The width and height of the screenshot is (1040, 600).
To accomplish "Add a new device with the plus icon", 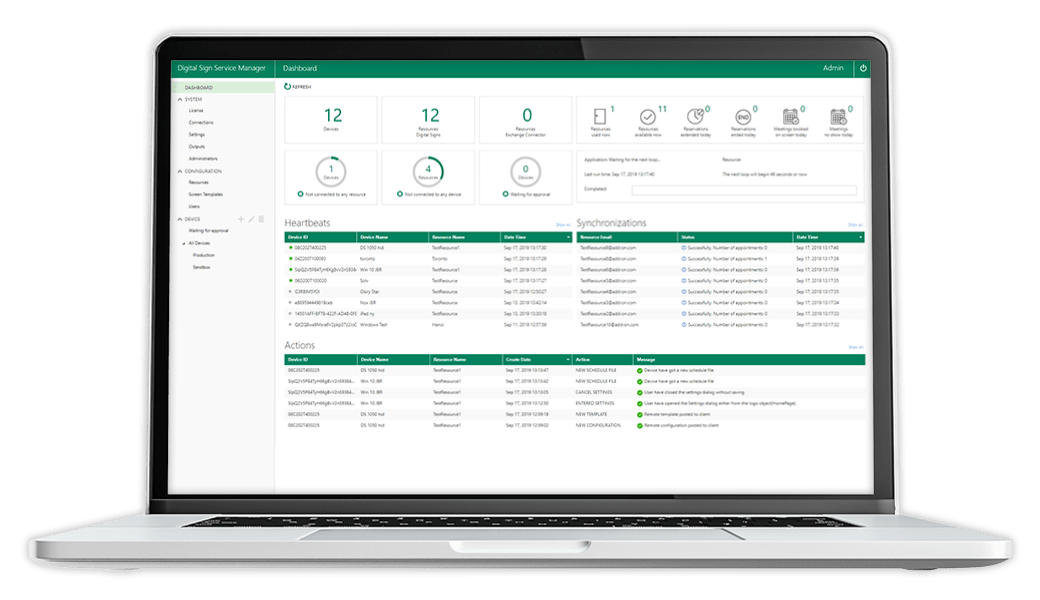I will pyautogui.click(x=240, y=218).
